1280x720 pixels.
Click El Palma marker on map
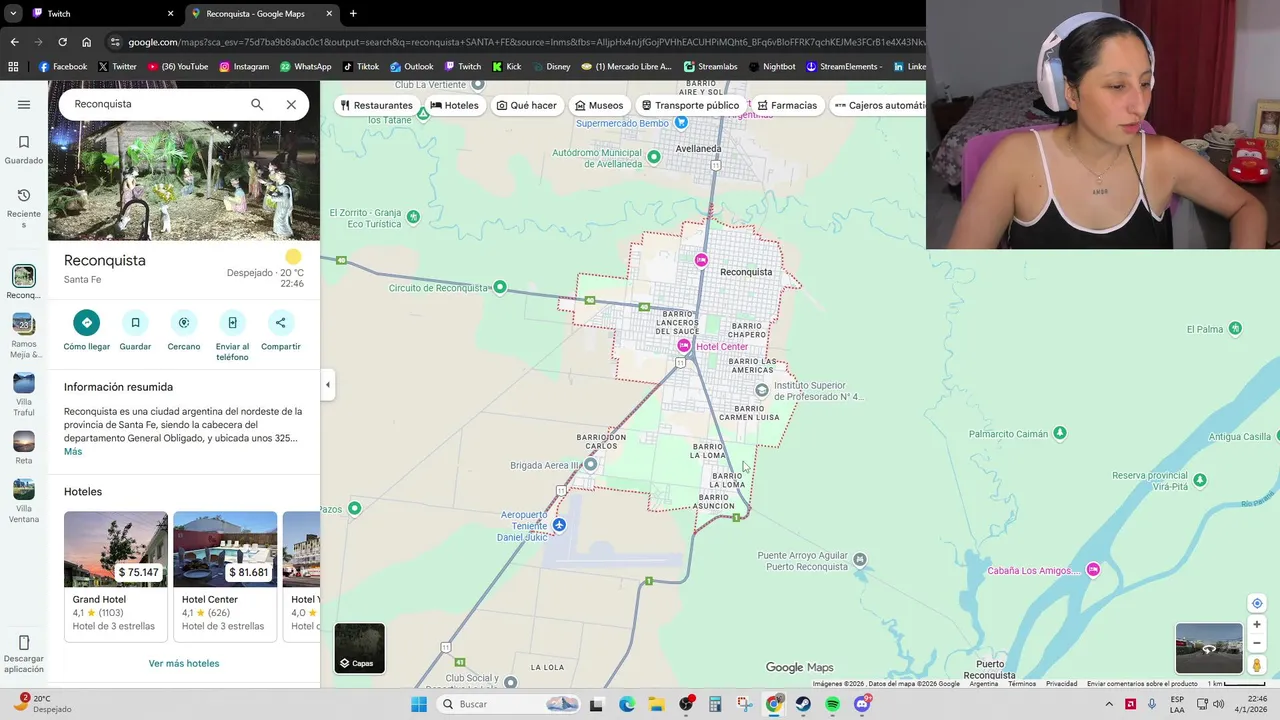(1236, 328)
